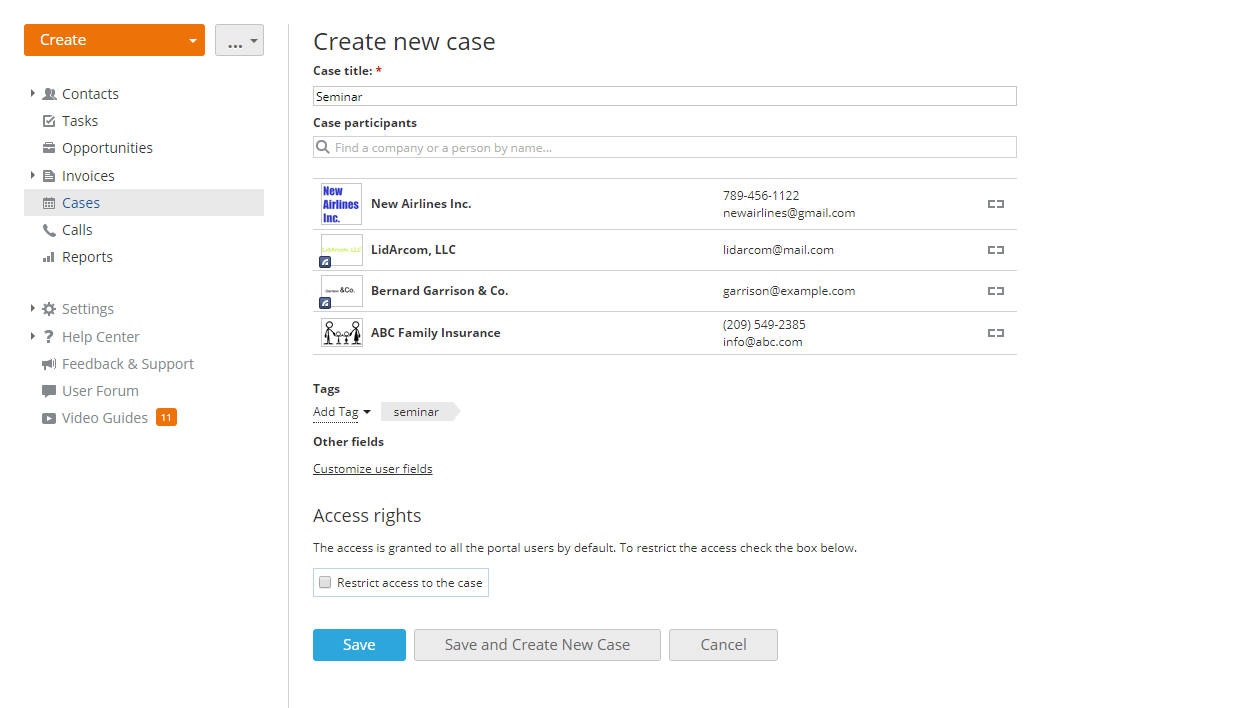This screenshot has height=708, width=1240.
Task: Open the Customize user fields link
Action: click(x=372, y=468)
